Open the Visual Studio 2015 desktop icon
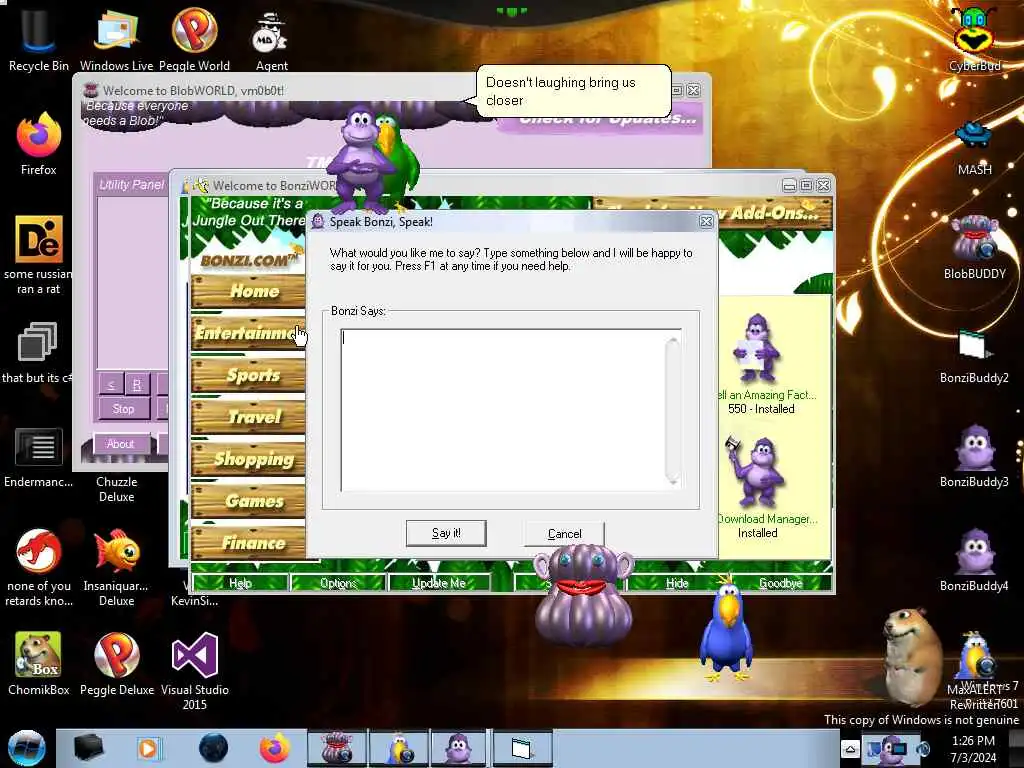The image size is (1024, 768). click(195, 671)
